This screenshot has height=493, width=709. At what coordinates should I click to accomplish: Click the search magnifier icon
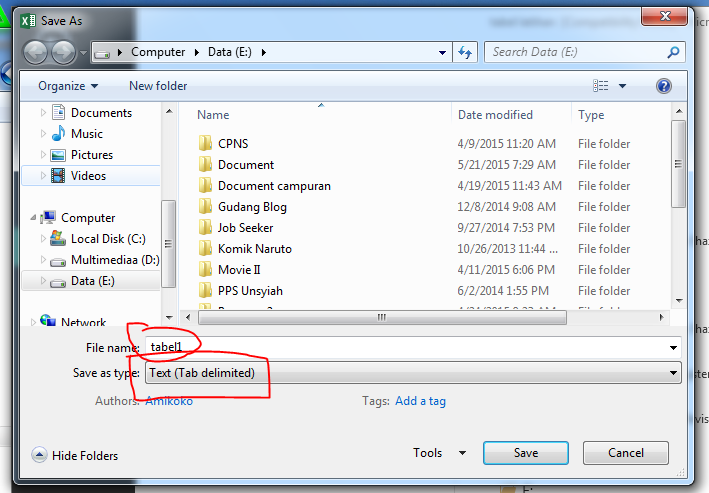[673, 52]
